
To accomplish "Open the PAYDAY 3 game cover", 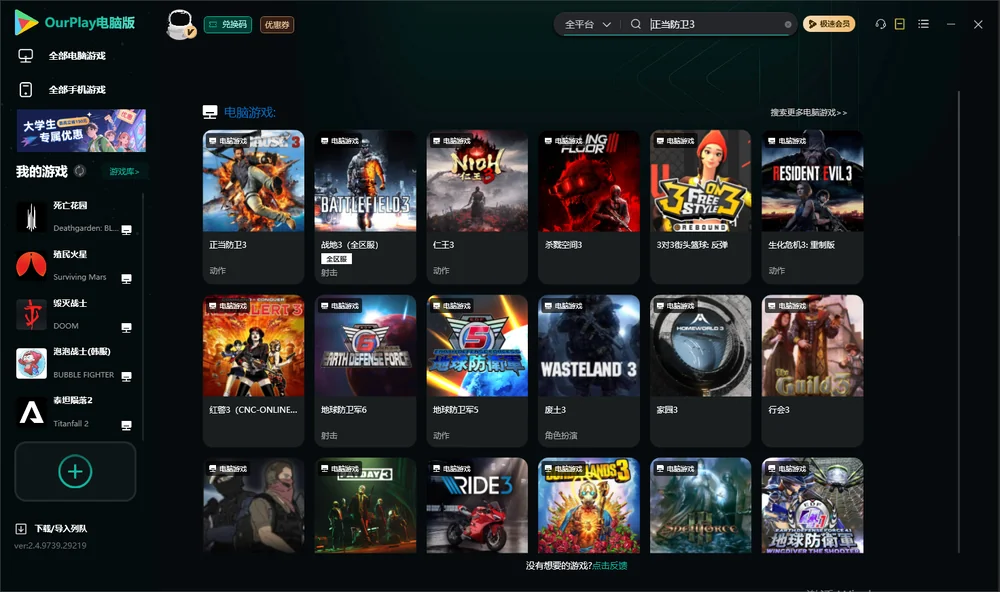I will coord(365,505).
